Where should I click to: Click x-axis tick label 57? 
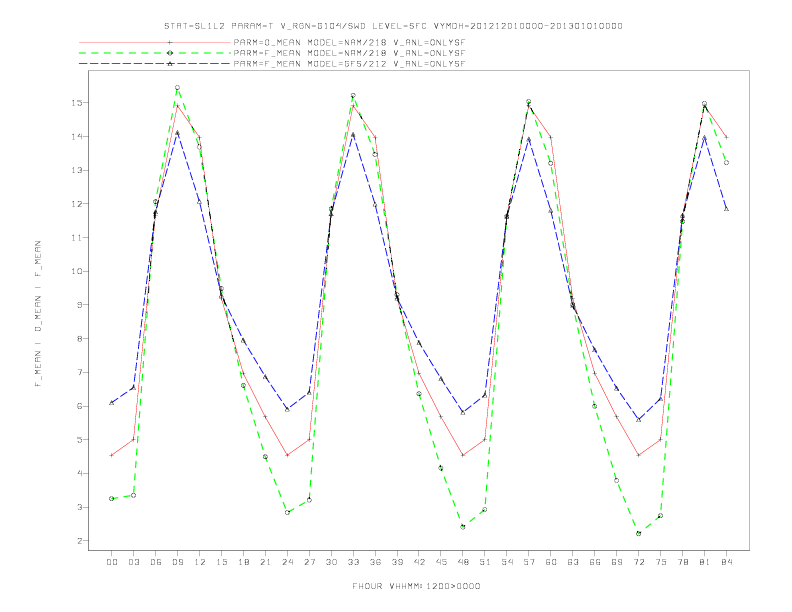[529, 562]
